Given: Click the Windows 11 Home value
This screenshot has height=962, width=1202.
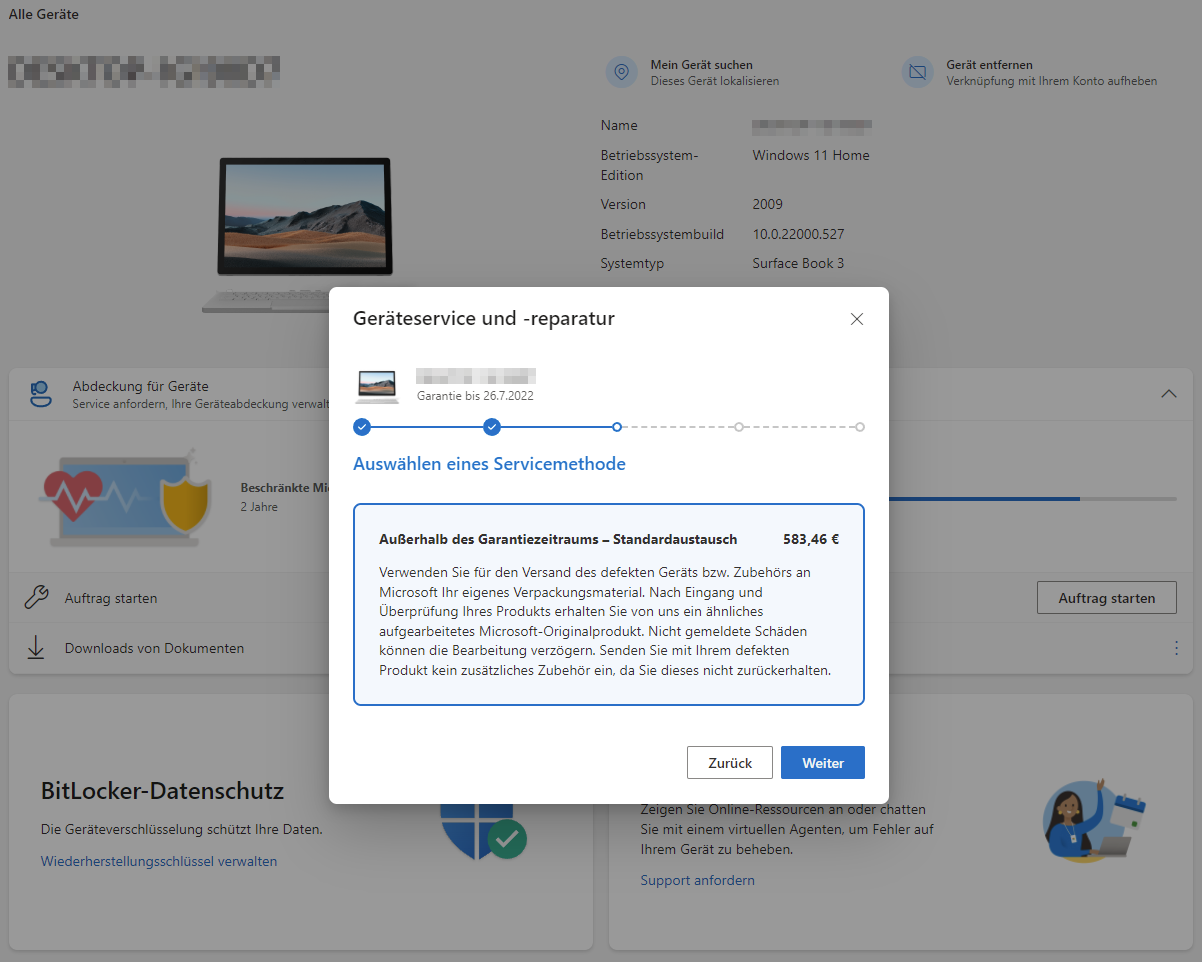Looking at the screenshot, I should coord(811,155).
